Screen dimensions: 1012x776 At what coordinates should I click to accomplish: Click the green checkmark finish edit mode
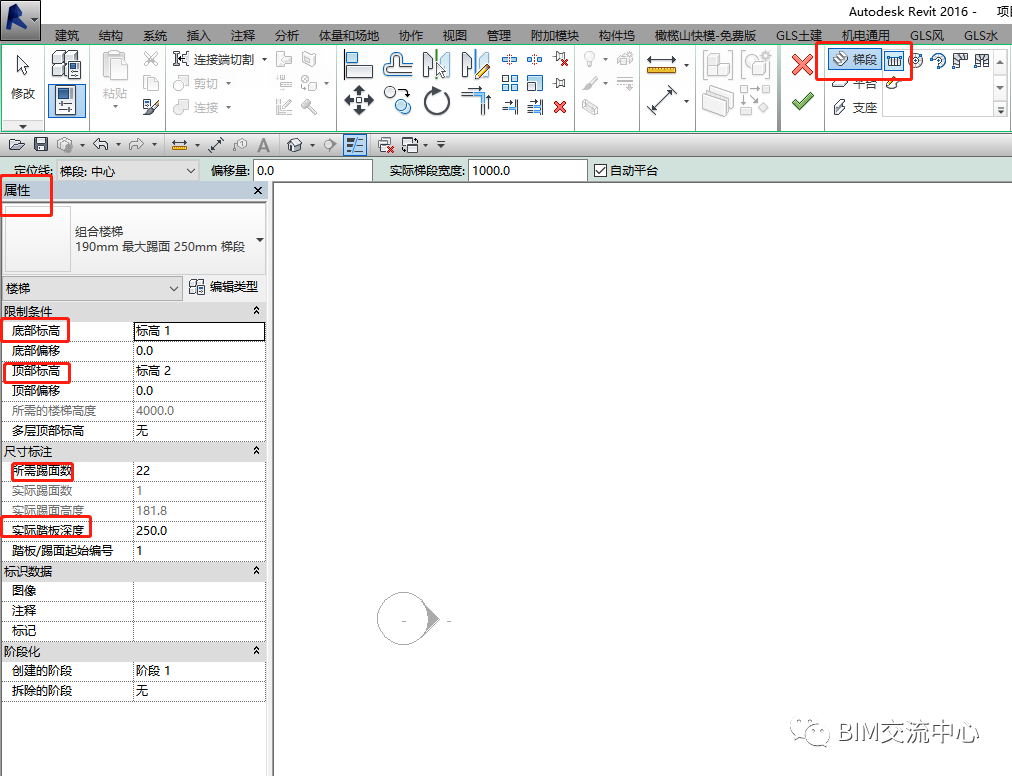tap(802, 101)
